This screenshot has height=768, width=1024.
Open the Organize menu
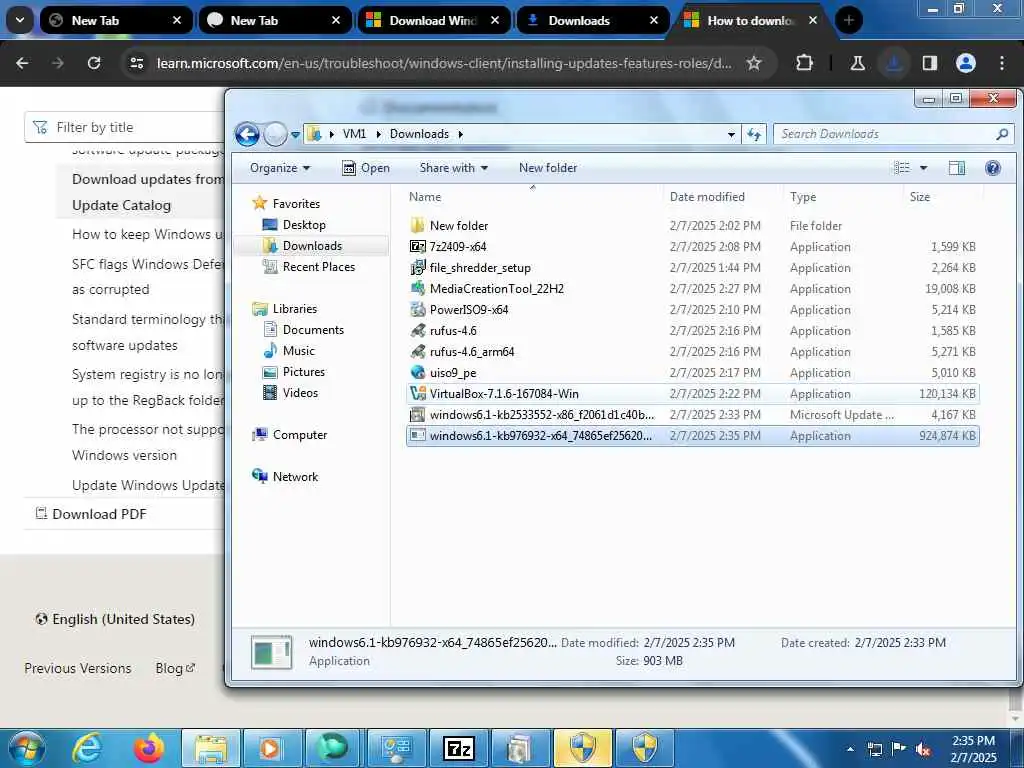[280, 168]
